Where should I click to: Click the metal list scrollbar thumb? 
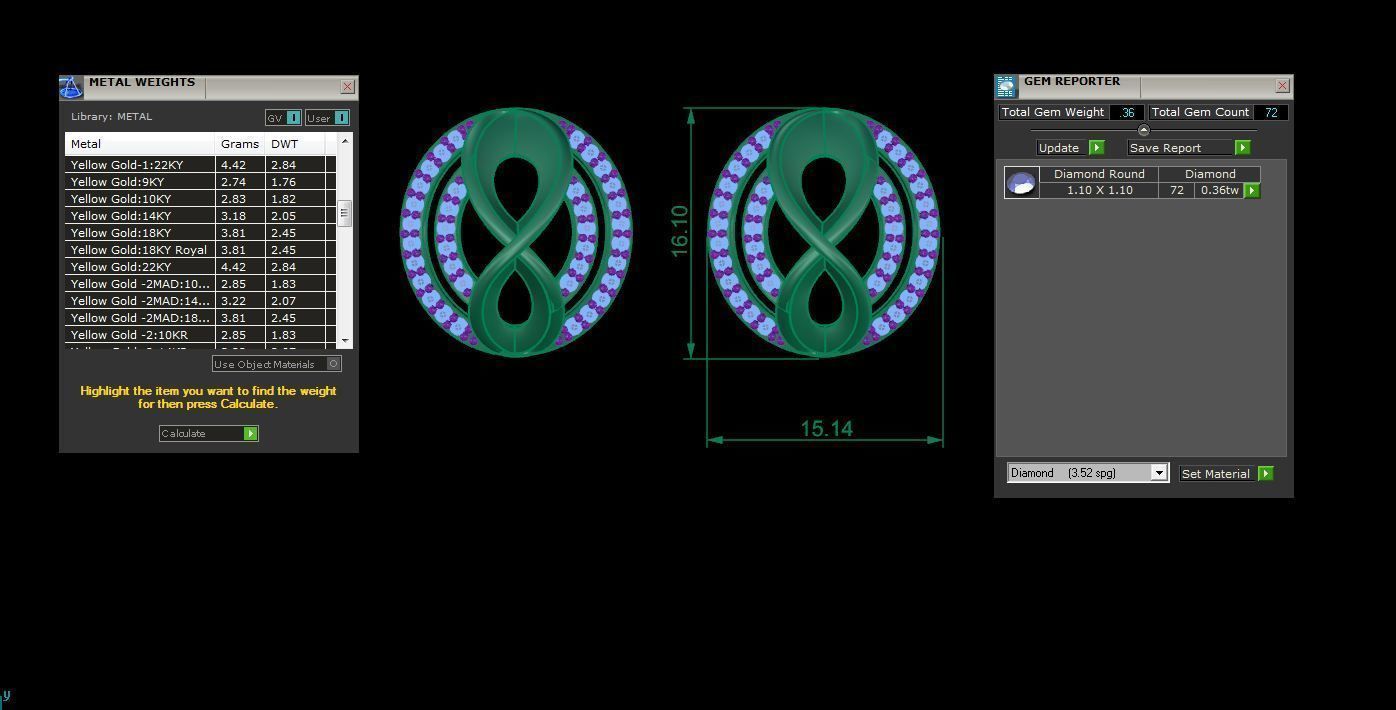click(345, 213)
